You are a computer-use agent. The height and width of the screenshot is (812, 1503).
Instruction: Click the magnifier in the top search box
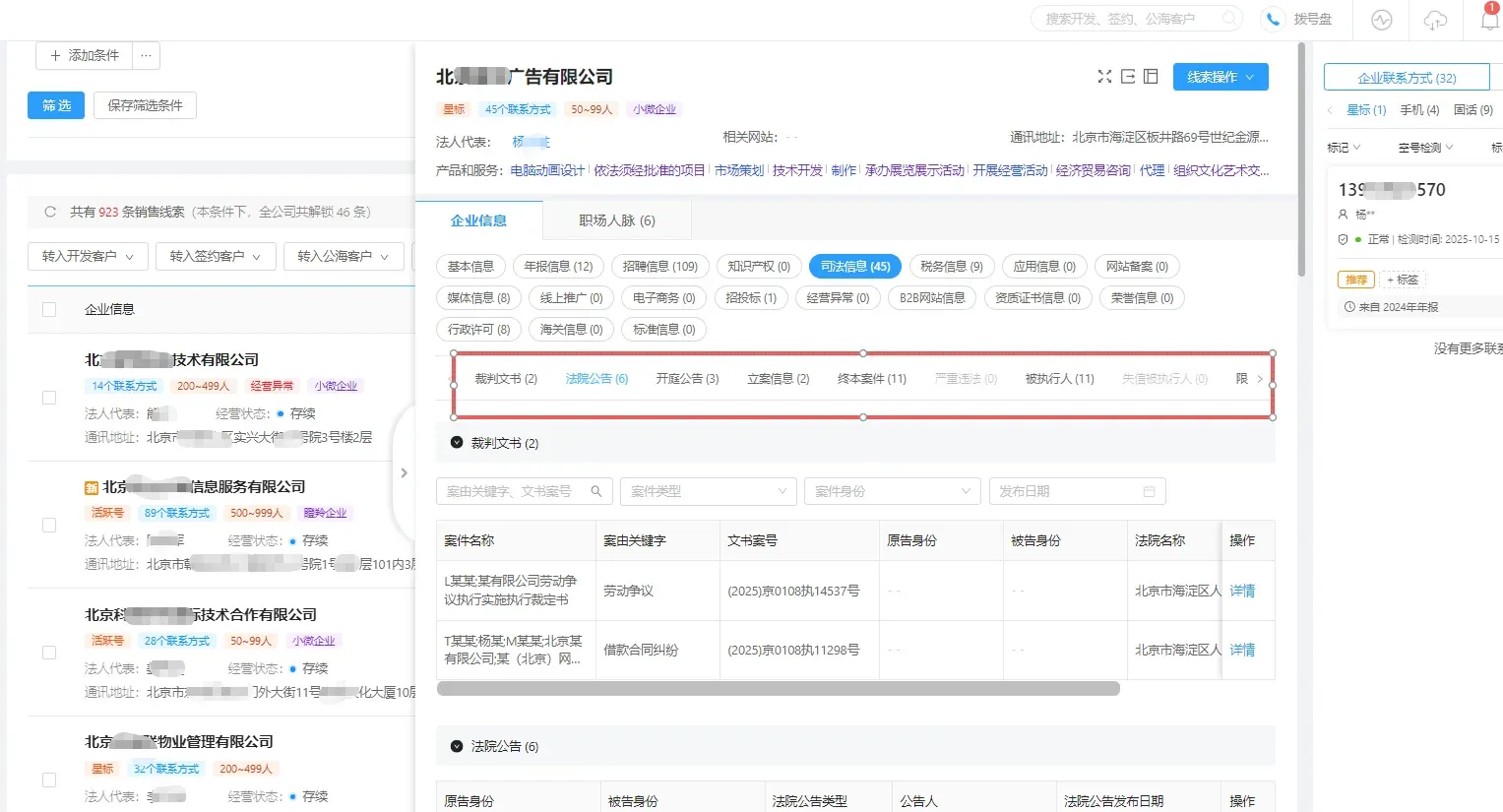click(1229, 19)
